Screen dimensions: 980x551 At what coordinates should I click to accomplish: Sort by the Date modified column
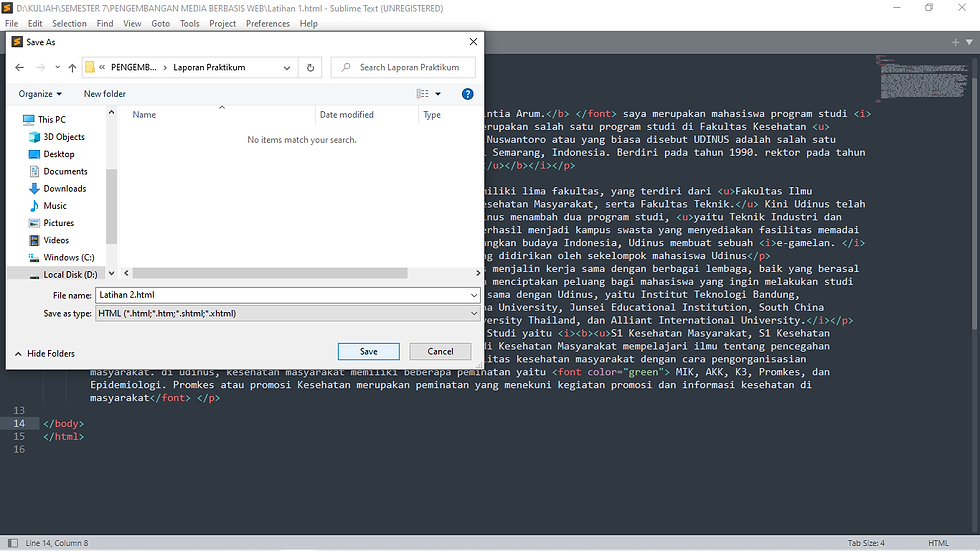click(347, 115)
